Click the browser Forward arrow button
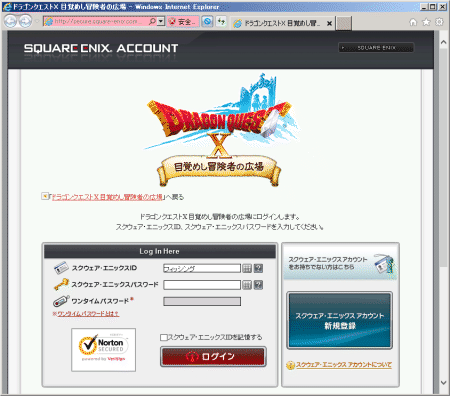The width and height of the screenshot is (450, 396). 25,21
